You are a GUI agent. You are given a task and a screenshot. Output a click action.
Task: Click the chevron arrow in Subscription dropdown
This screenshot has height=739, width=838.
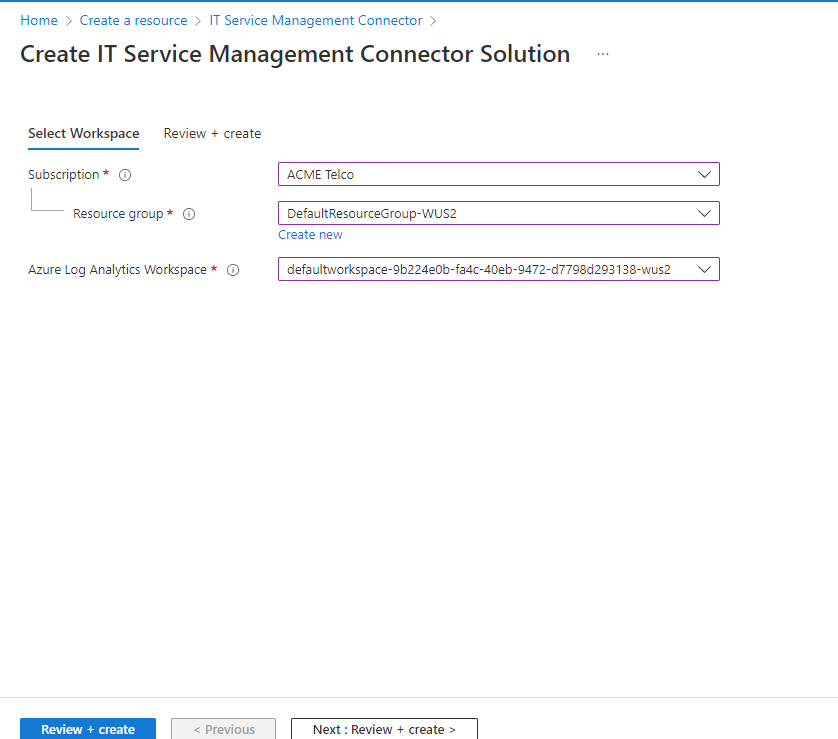point(705,174)
